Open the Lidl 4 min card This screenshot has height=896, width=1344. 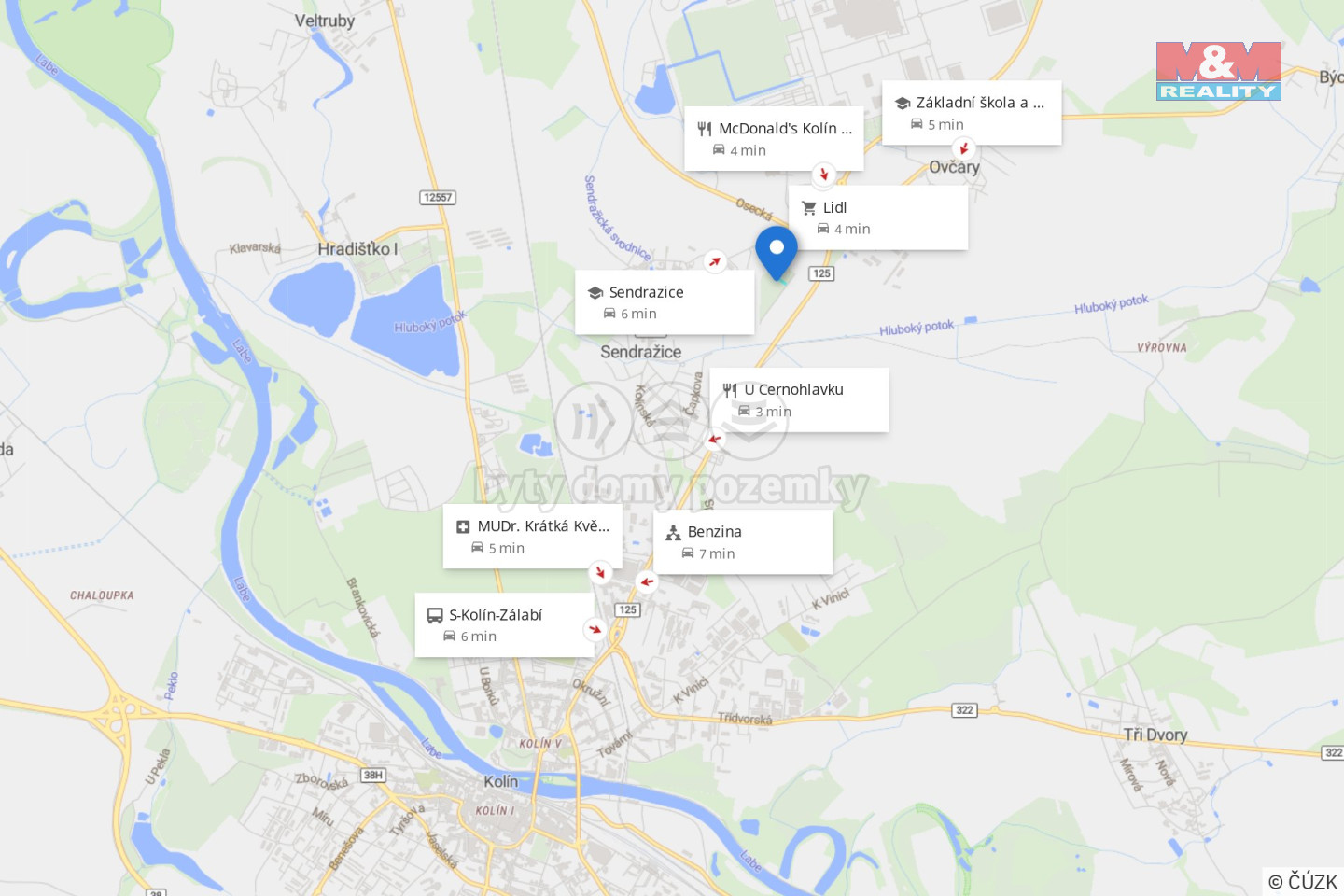point(878,217)
